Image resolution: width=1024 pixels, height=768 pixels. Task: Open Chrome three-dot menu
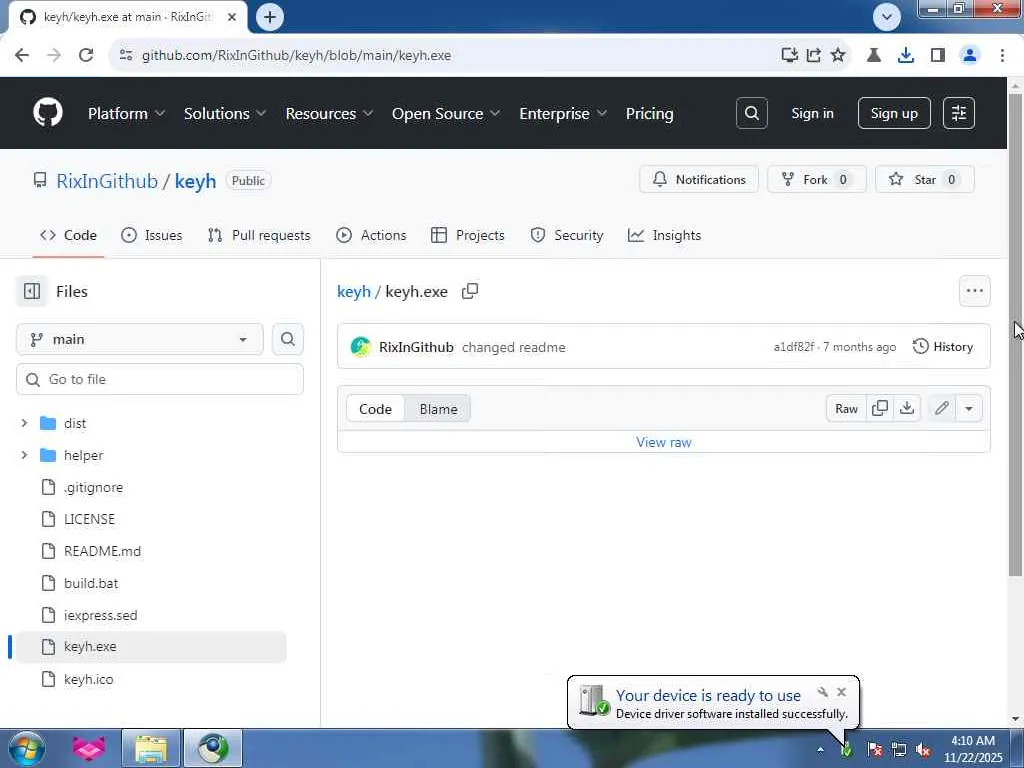click(1002, 56)
